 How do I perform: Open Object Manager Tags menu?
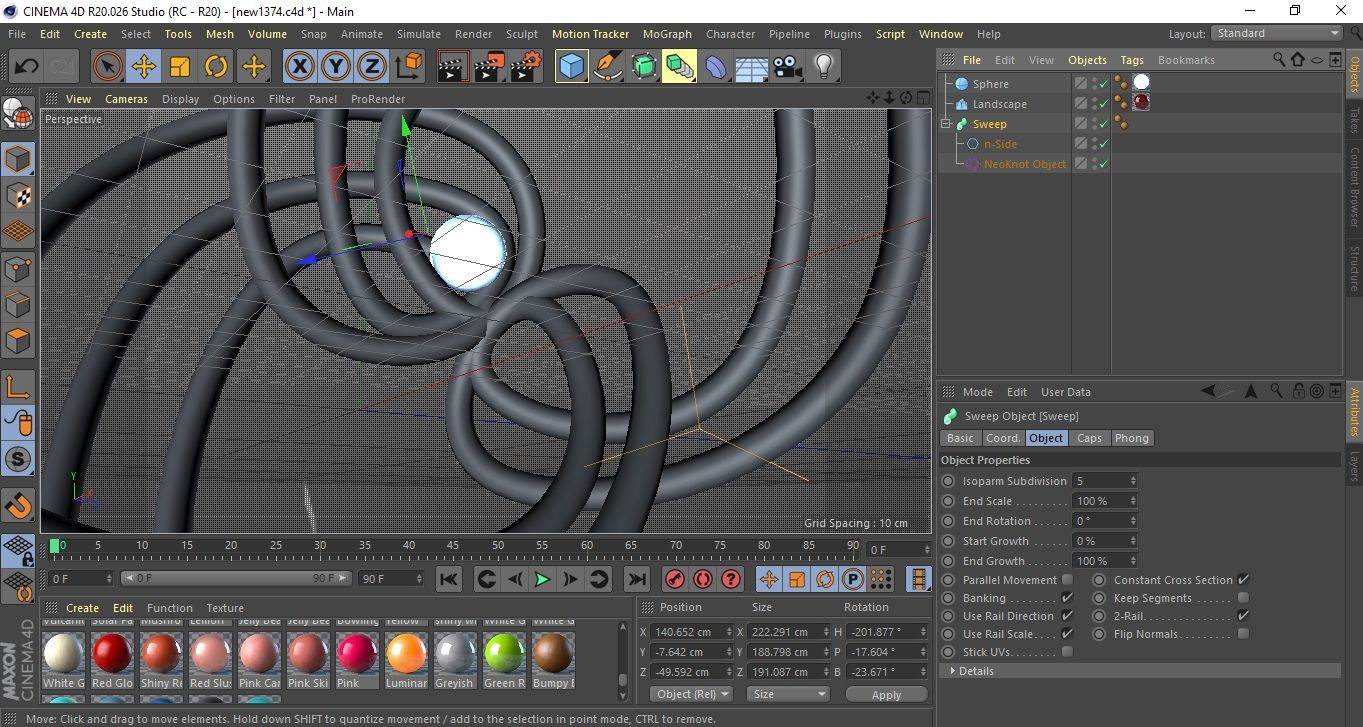1132,60
